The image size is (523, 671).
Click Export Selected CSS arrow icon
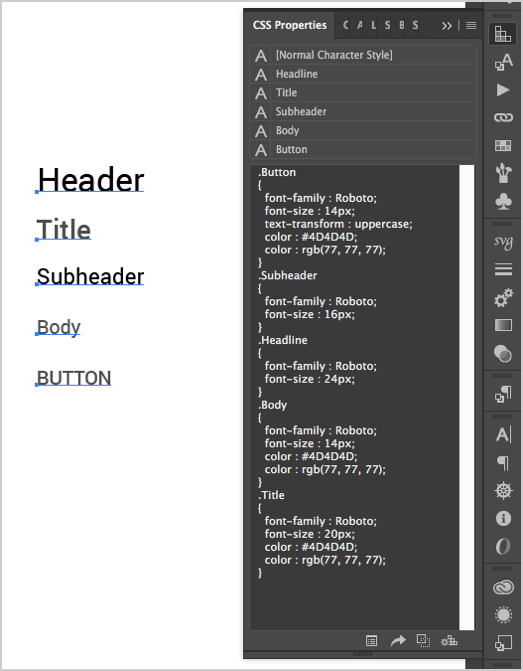(x=398, y=641)
